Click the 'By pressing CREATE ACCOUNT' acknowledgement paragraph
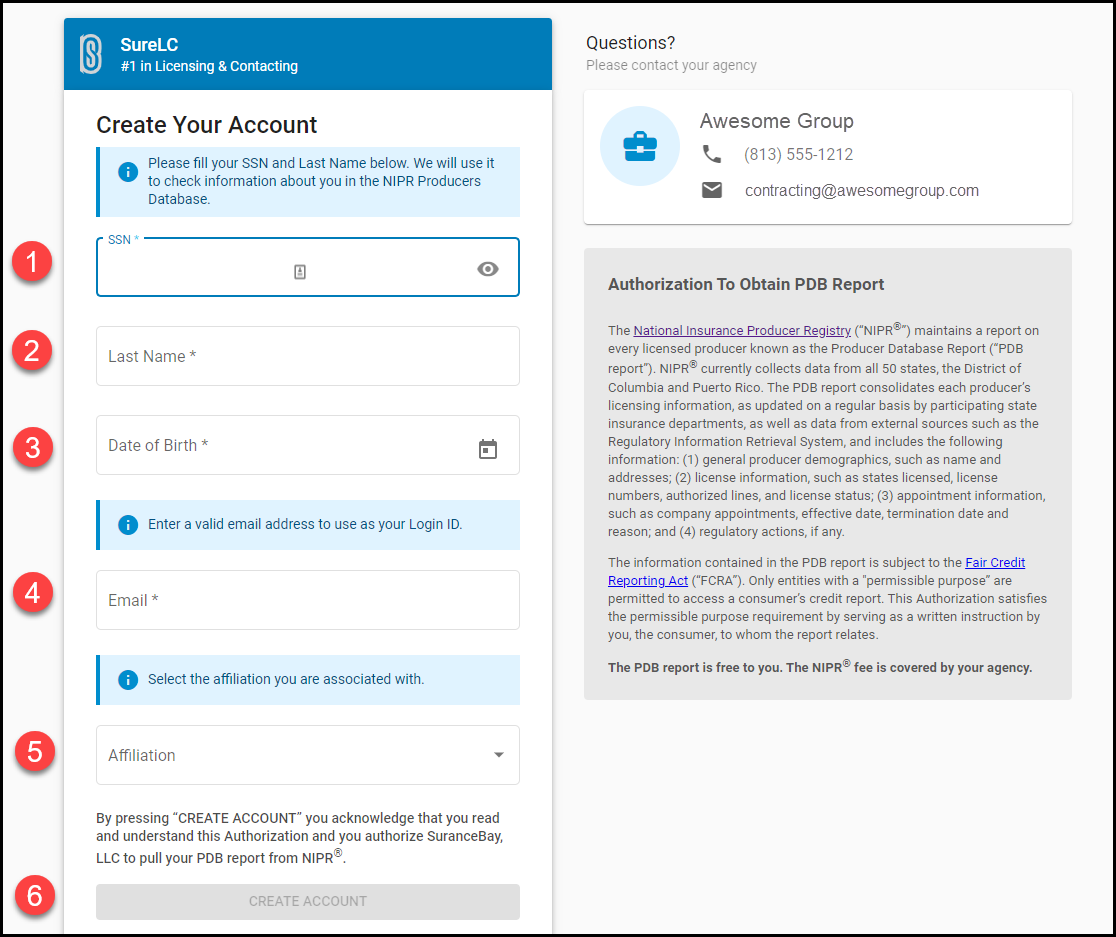The width and height of the screenshot is (1116, 937). click(300, 837)
